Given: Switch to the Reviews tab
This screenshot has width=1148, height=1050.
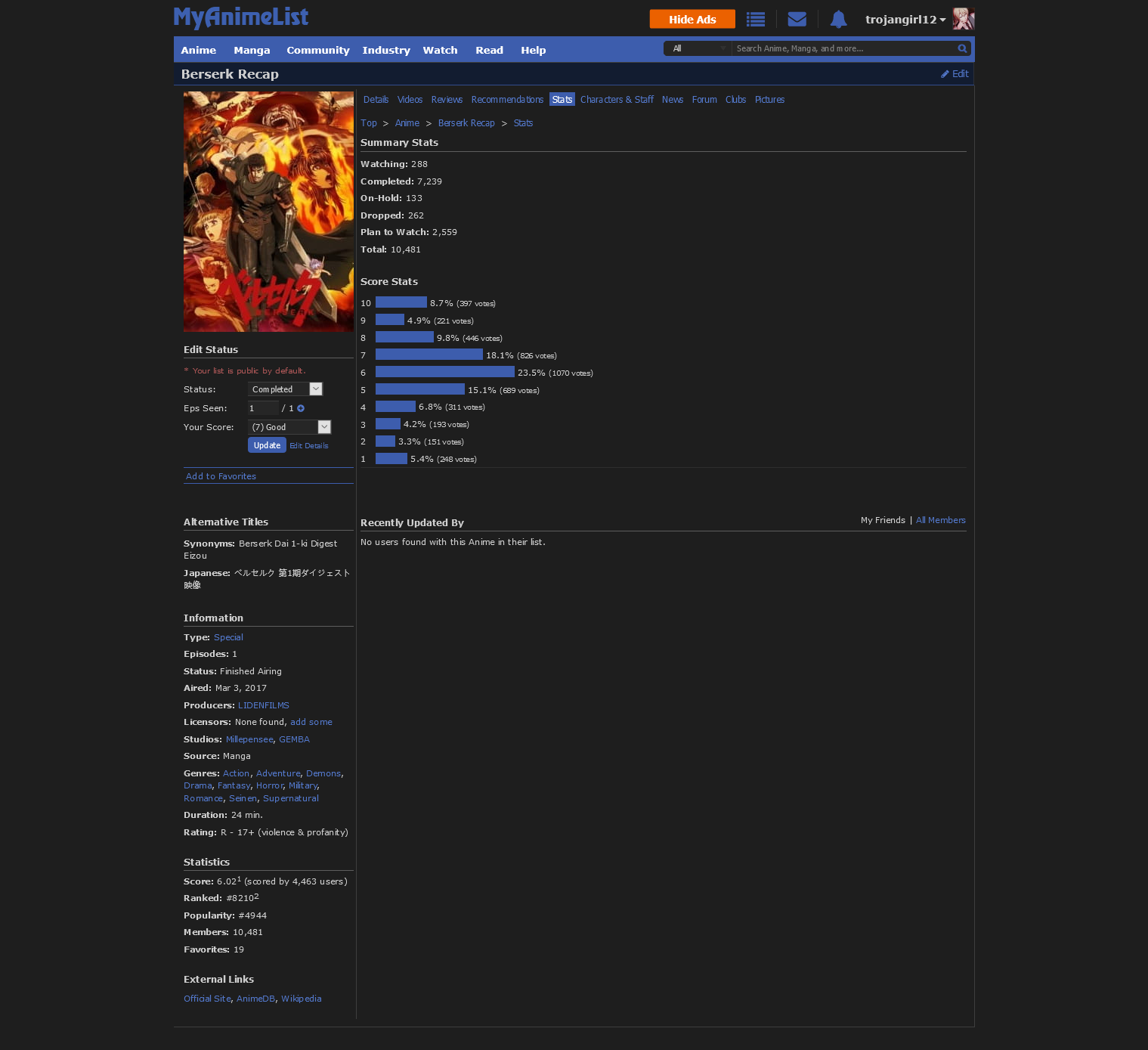Looking at the screenshot, I should (x=447, y=100).
